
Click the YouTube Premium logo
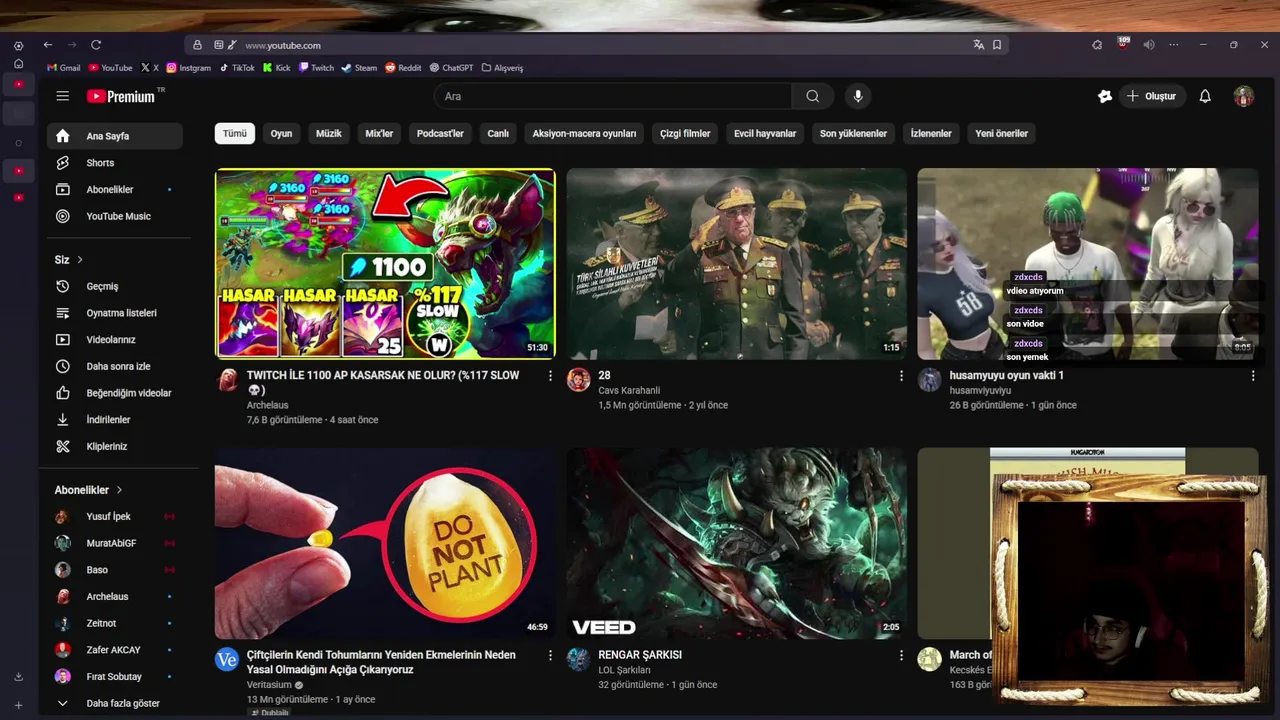pyautogui.click(x=121, y=96)
